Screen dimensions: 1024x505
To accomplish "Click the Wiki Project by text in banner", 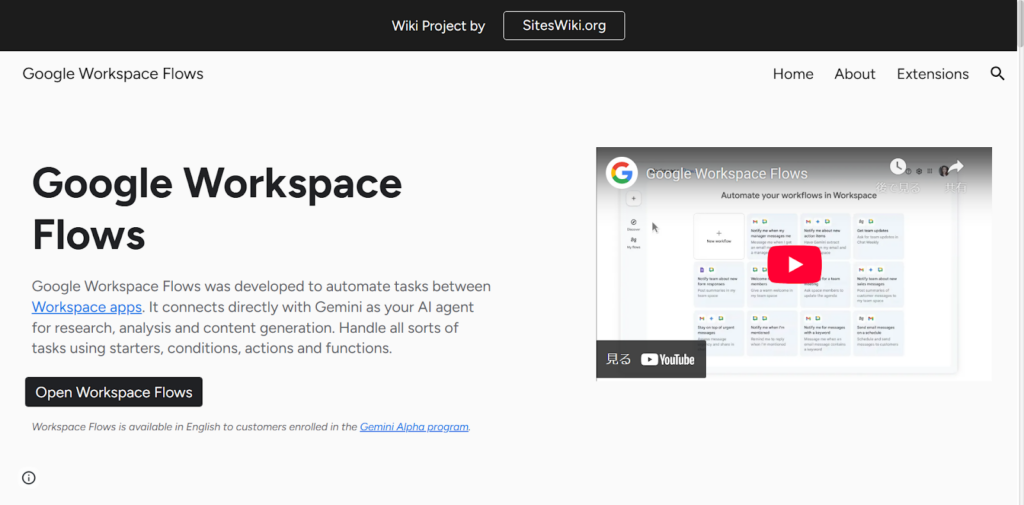I will point(438,26).
